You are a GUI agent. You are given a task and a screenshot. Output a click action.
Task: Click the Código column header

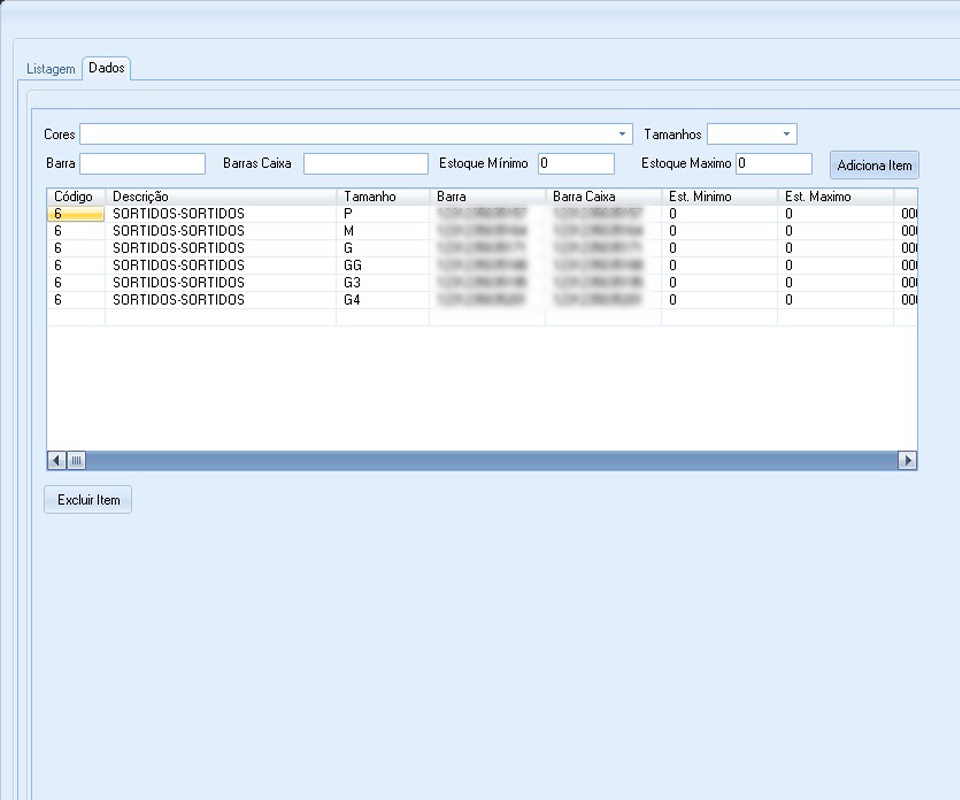pyautogui.click(x=74, y=197)
